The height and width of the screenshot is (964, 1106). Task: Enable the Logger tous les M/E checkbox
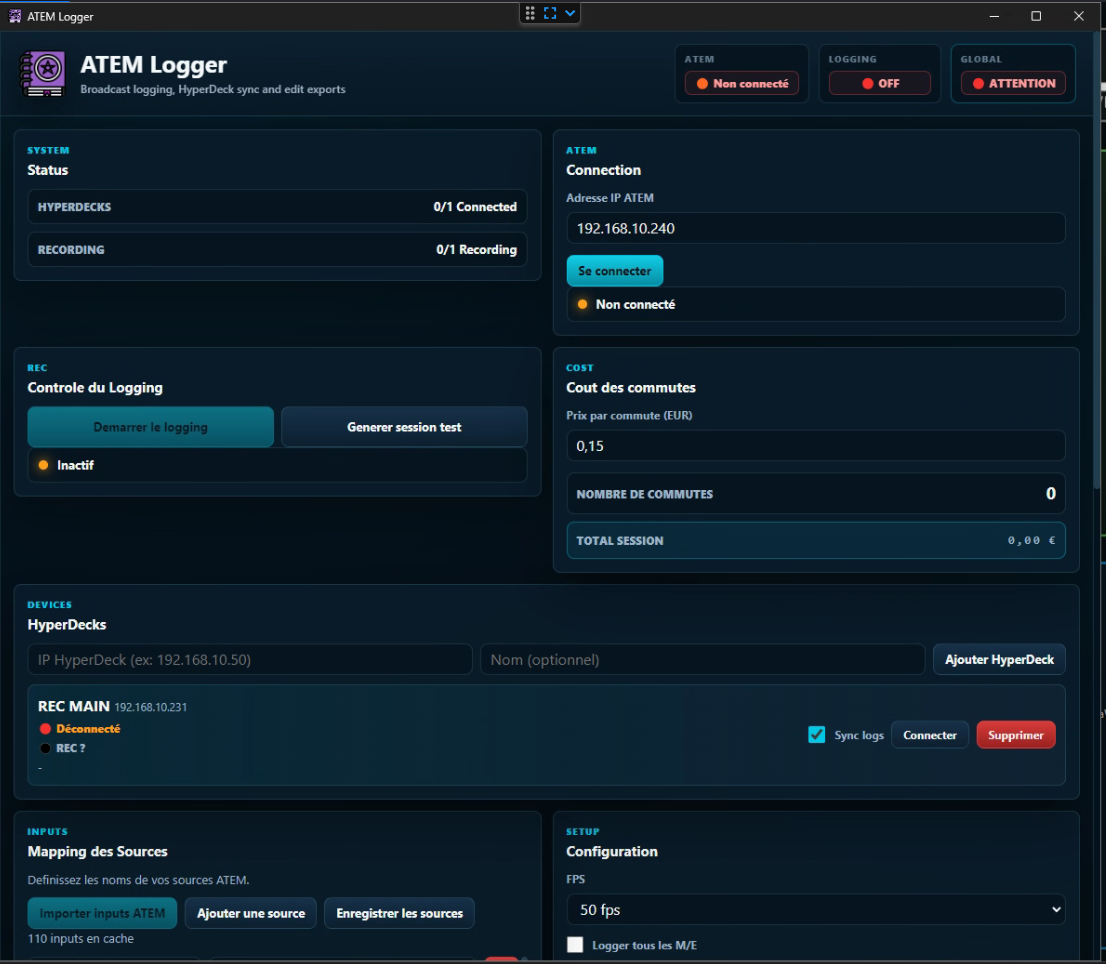575,945
